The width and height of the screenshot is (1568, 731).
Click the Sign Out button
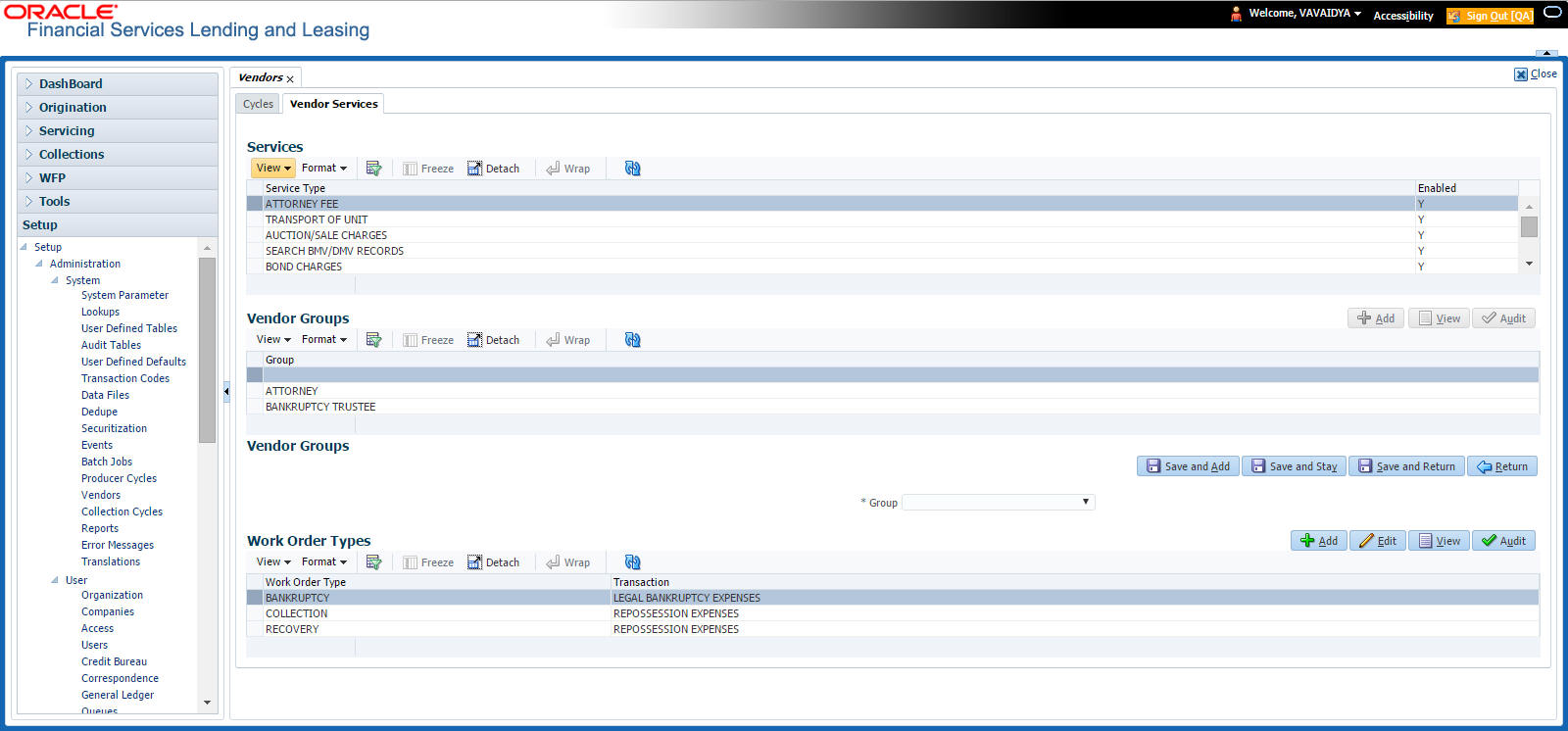(1490, 16)
